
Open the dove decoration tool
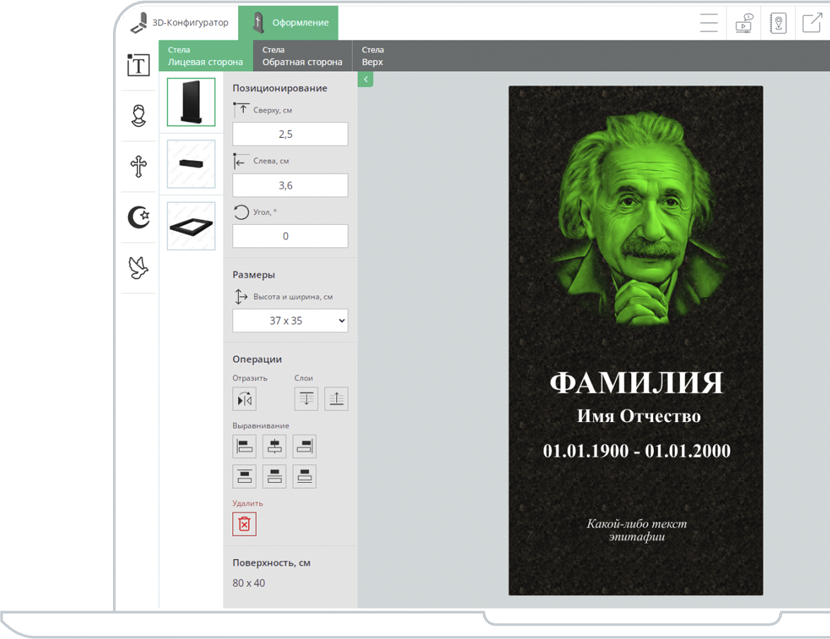pos(138,268)
